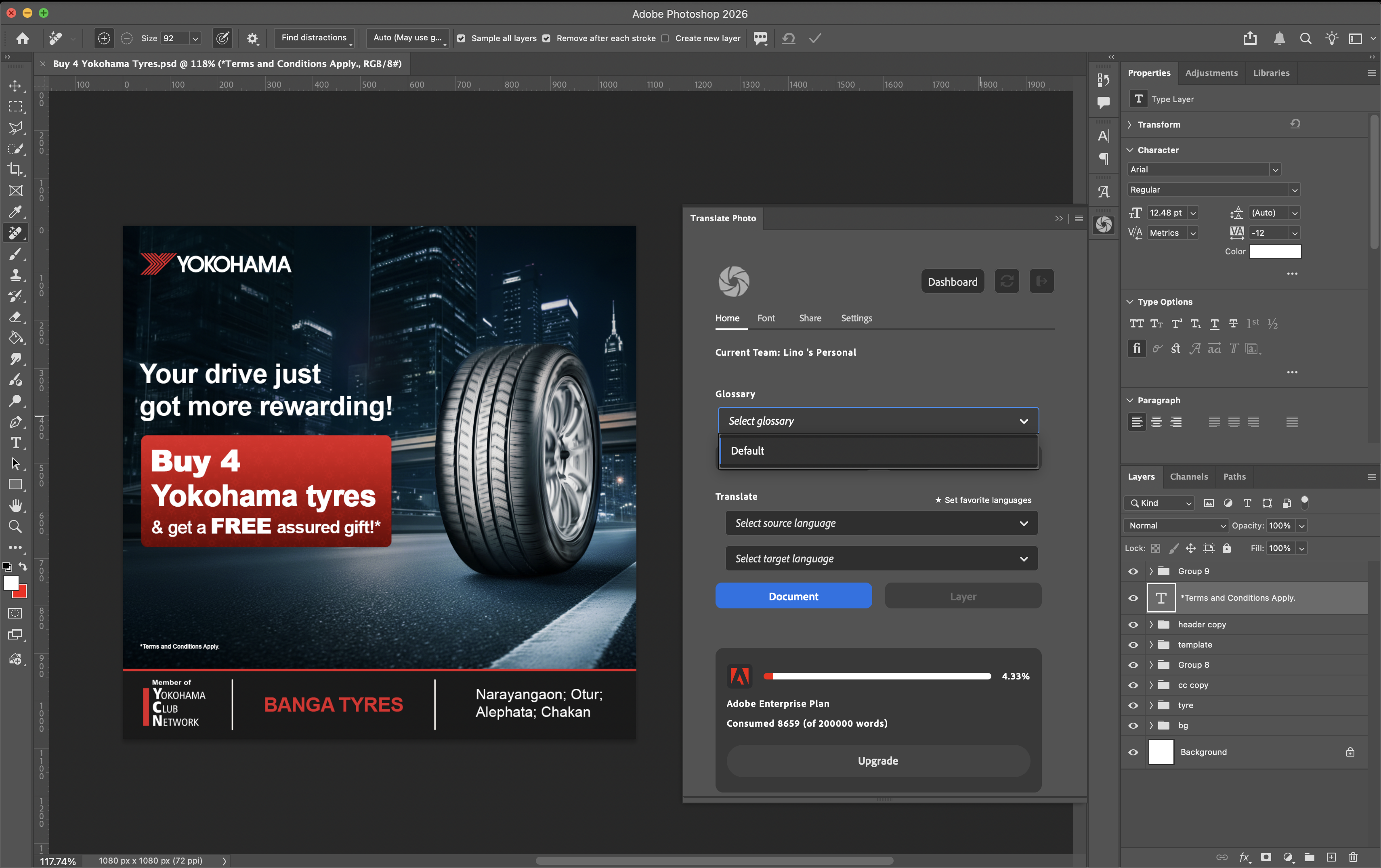Click the brush Size input field
This screenshot has width=1381, height=868.
(174, 38)
